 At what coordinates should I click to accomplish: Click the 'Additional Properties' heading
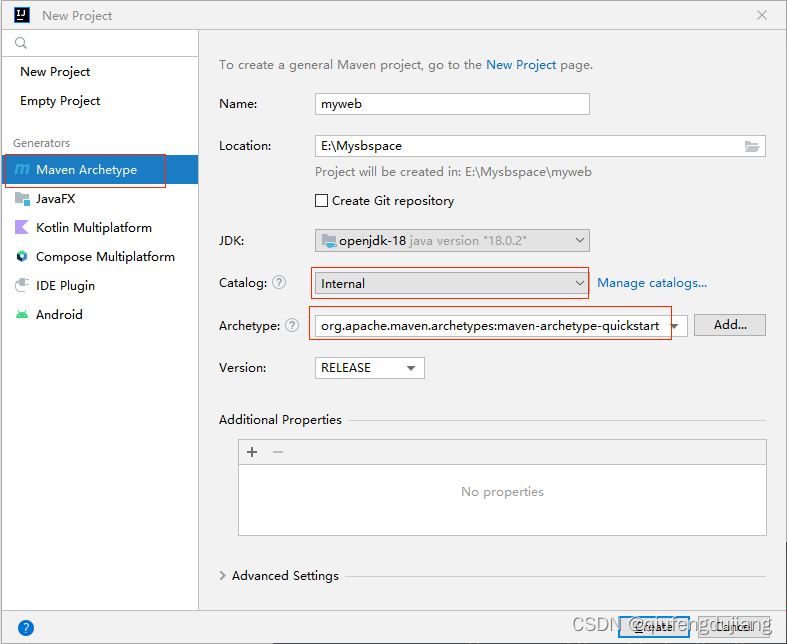(x=280, y=420)
